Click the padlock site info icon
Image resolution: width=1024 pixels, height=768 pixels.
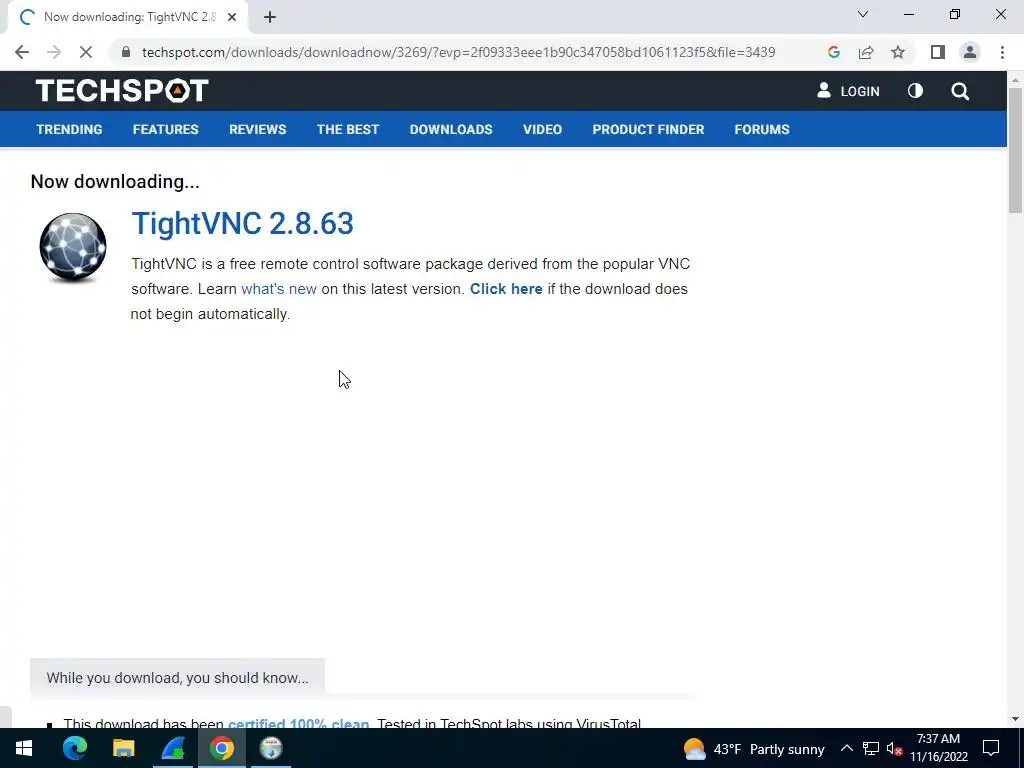[x=126, y=52]
